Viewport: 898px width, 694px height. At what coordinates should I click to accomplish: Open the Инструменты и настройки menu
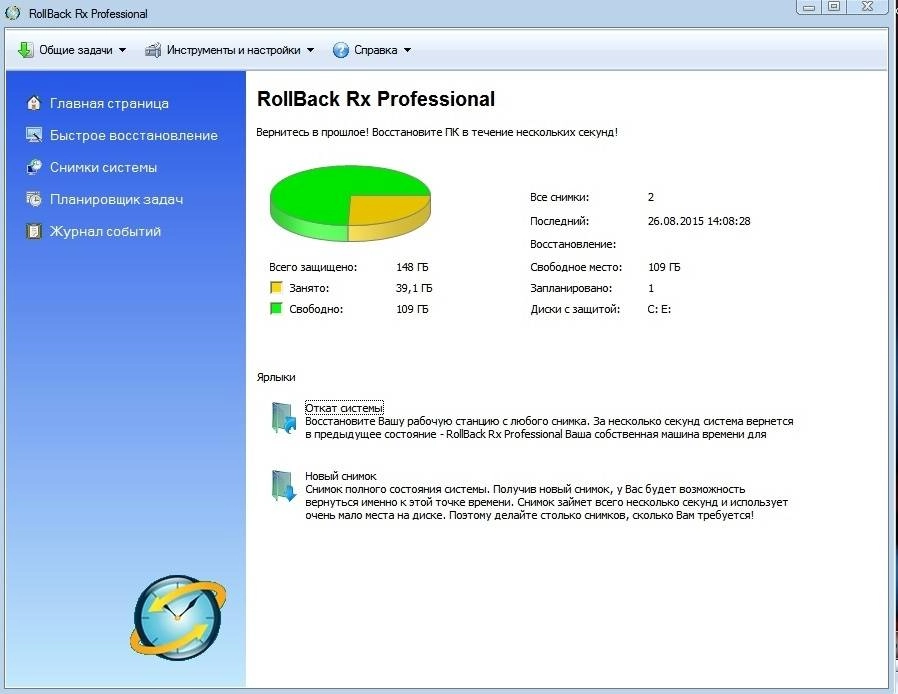coord(230,50)
